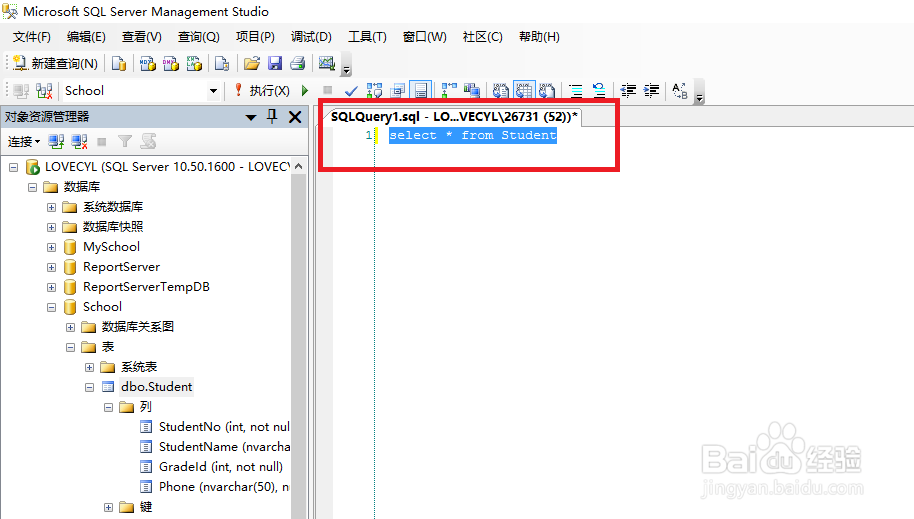Select the StudentNo column item
Viewport: 914px width, 519px height.
tap(215, 427)
